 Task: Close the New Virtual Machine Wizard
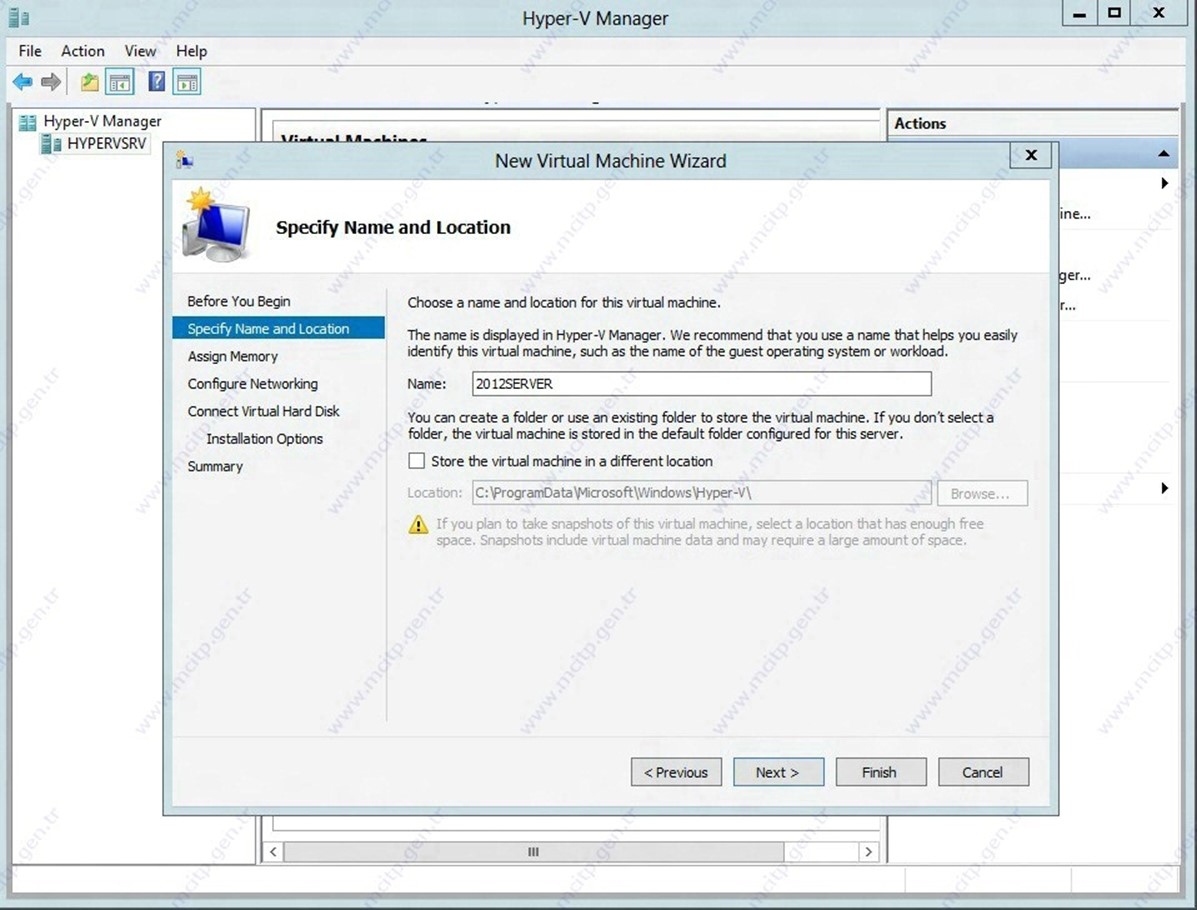pyautogui.click(x=1031, y=155)
